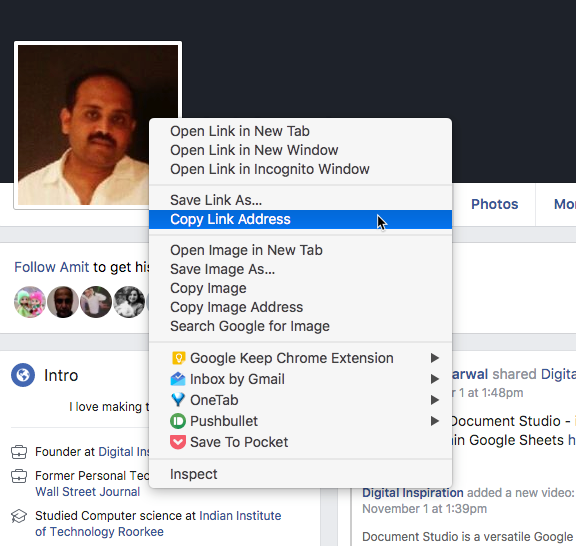The height and width of the screenshot is (546, 576).
Task: Expand the OneTab submenu arrow
Action: 435,400
